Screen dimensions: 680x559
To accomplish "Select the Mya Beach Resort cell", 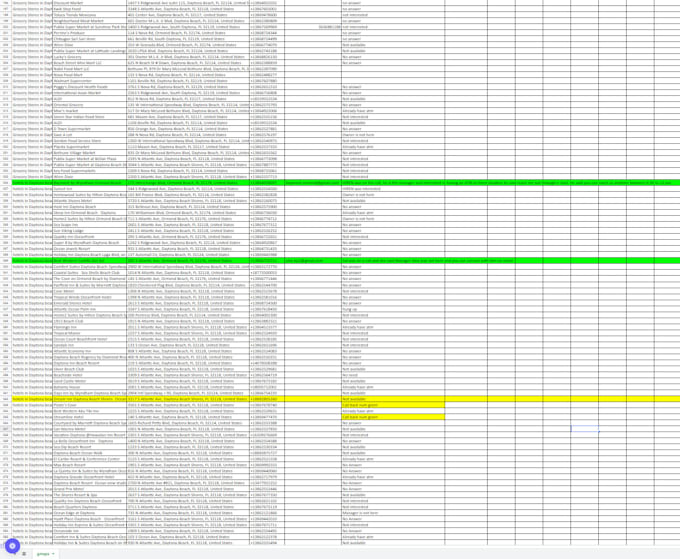I will tap(90, 465).
